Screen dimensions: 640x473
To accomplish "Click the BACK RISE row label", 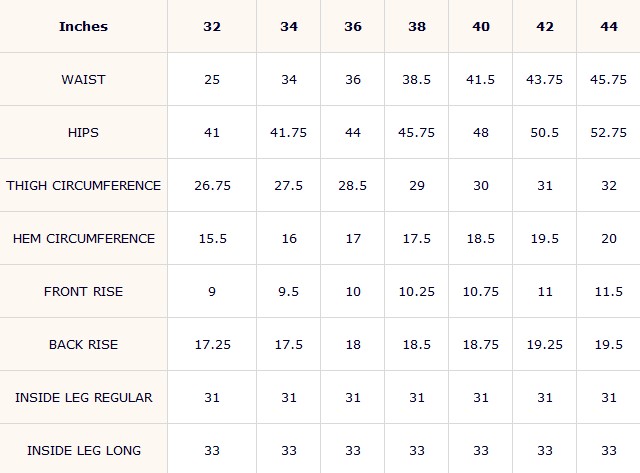I will point(83,344).
